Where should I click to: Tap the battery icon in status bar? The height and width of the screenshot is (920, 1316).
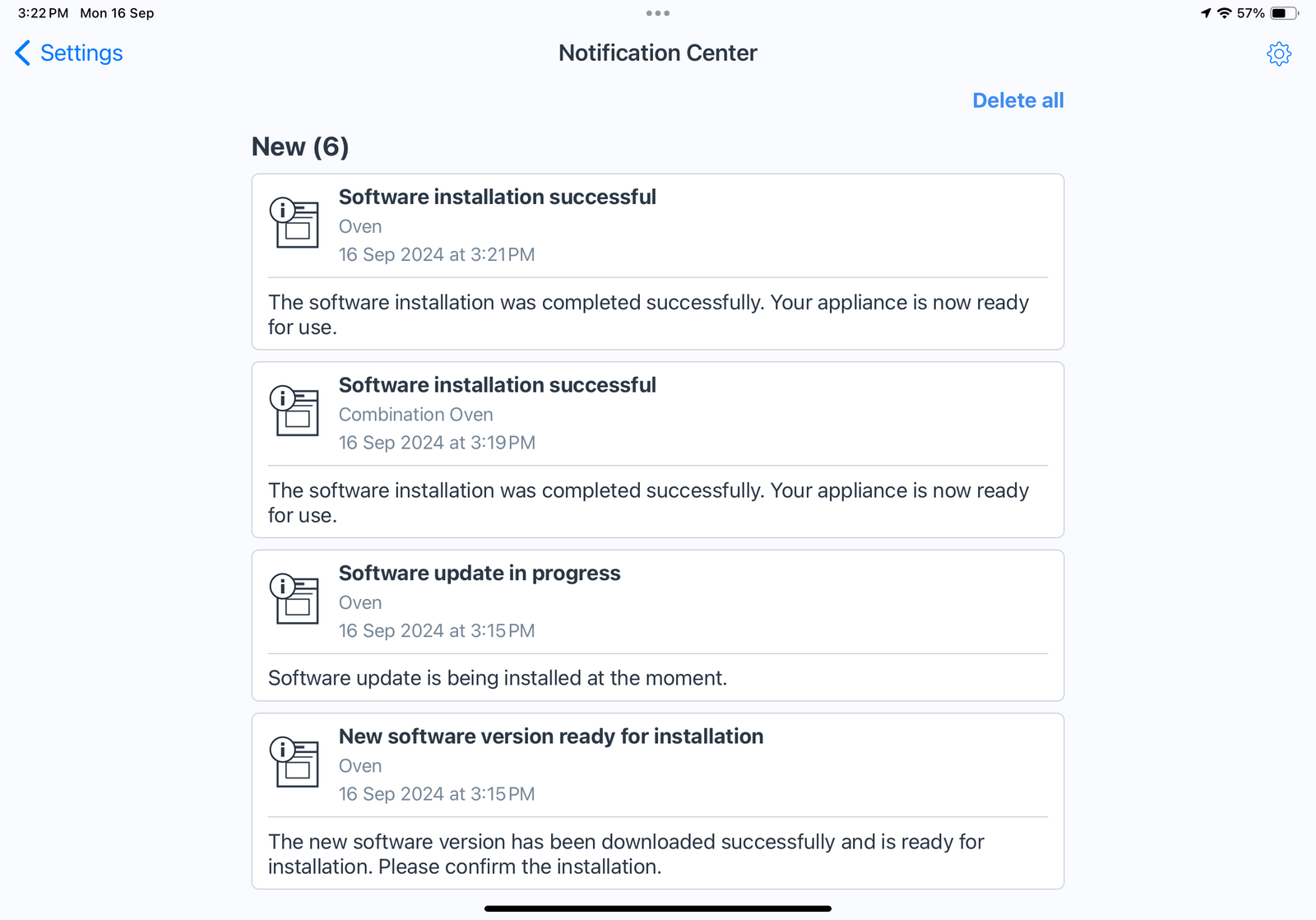pyautogui.click(x=1283, y=13)
